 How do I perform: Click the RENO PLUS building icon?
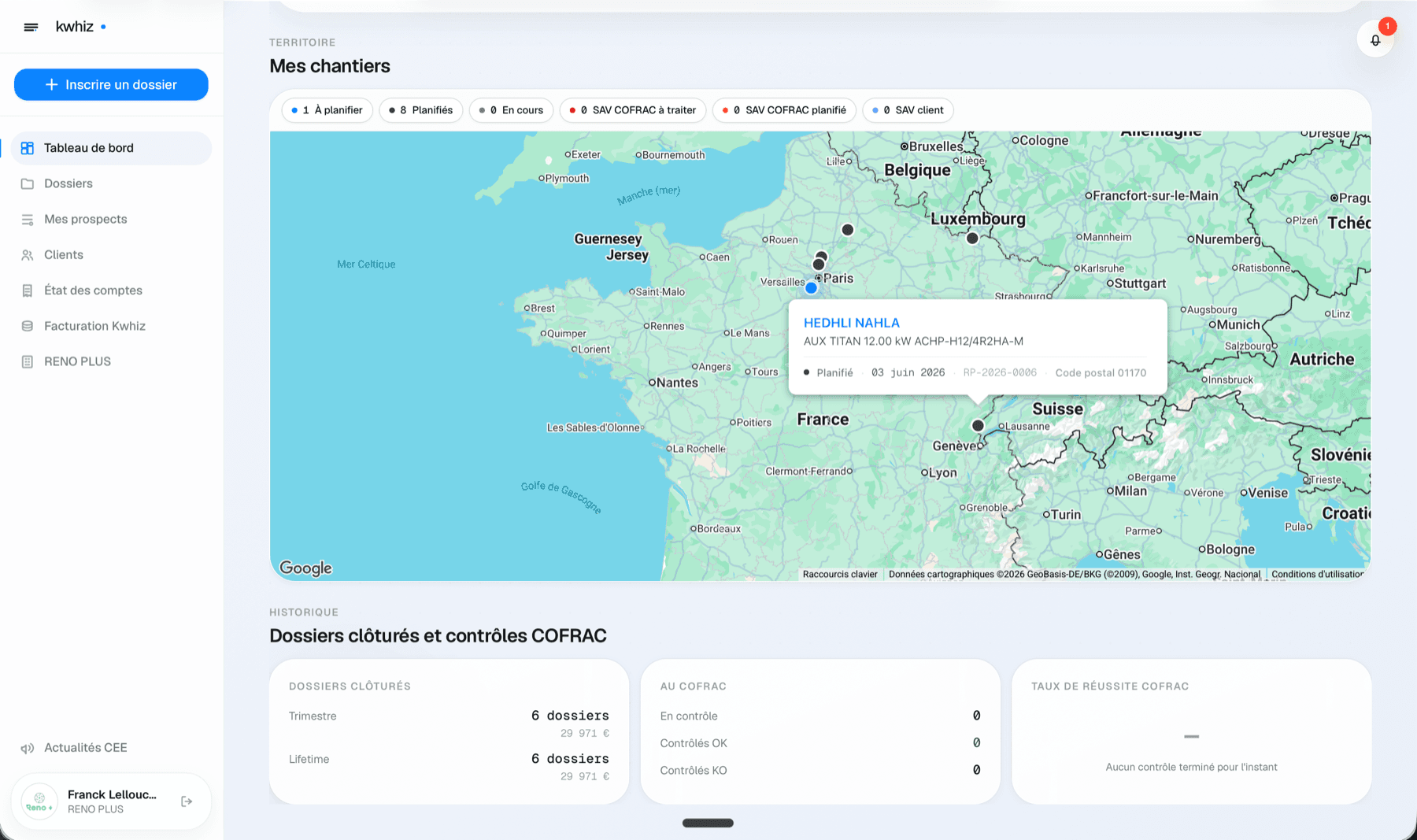28,361
